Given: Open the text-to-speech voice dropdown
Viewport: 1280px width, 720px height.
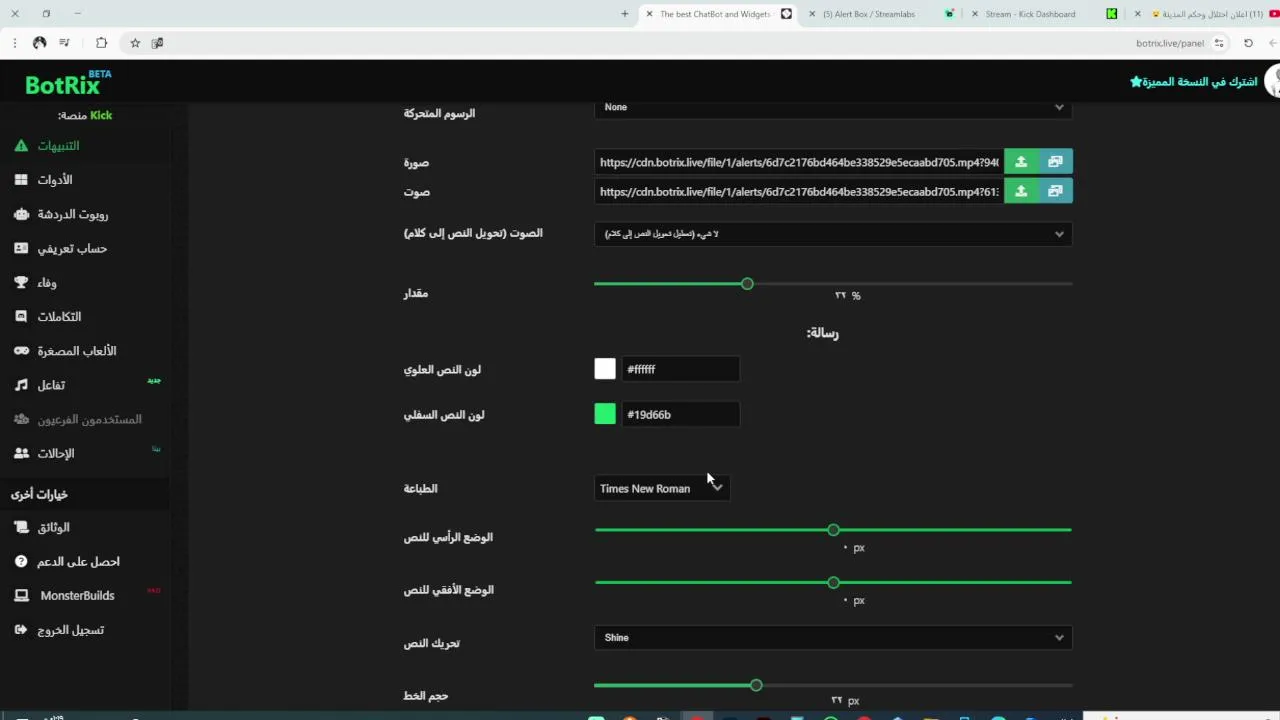Looking at the screenshot, I should pyautogui.click(x=833, y=234).
